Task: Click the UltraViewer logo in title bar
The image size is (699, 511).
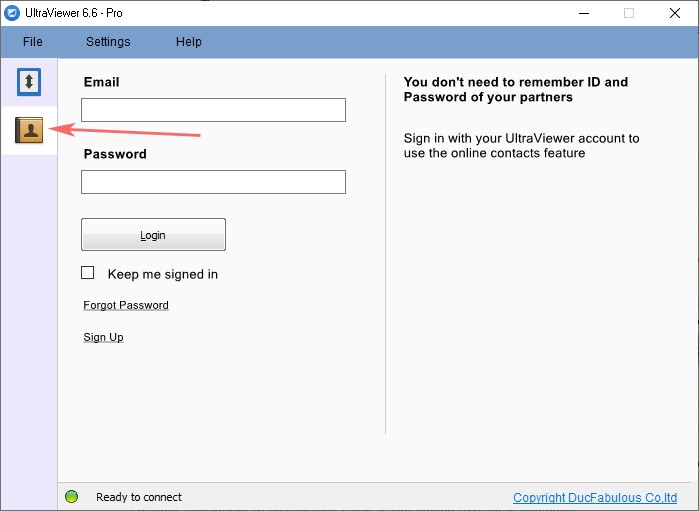Action: point(14,13)
